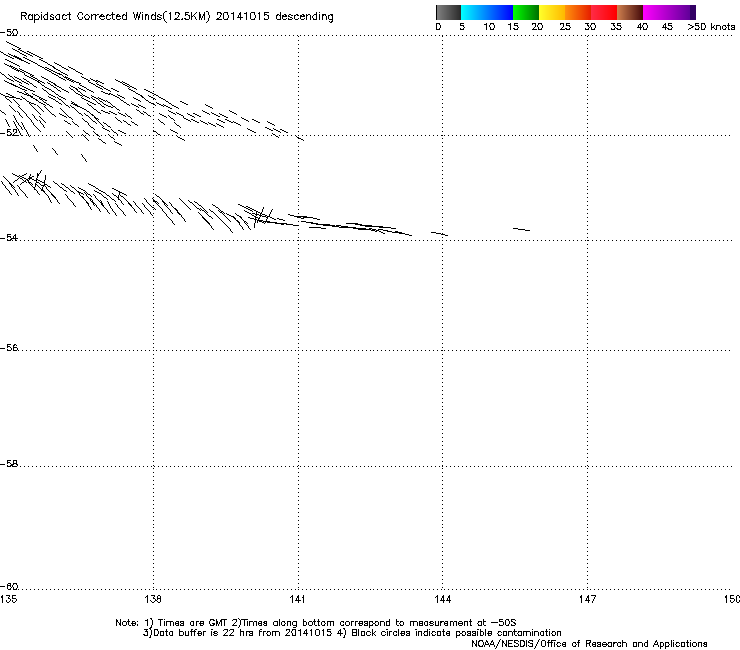Click the longitude axis label '144'
This screenshot has height=650, width=740.
pyautogui.click(x=443, y=599)
